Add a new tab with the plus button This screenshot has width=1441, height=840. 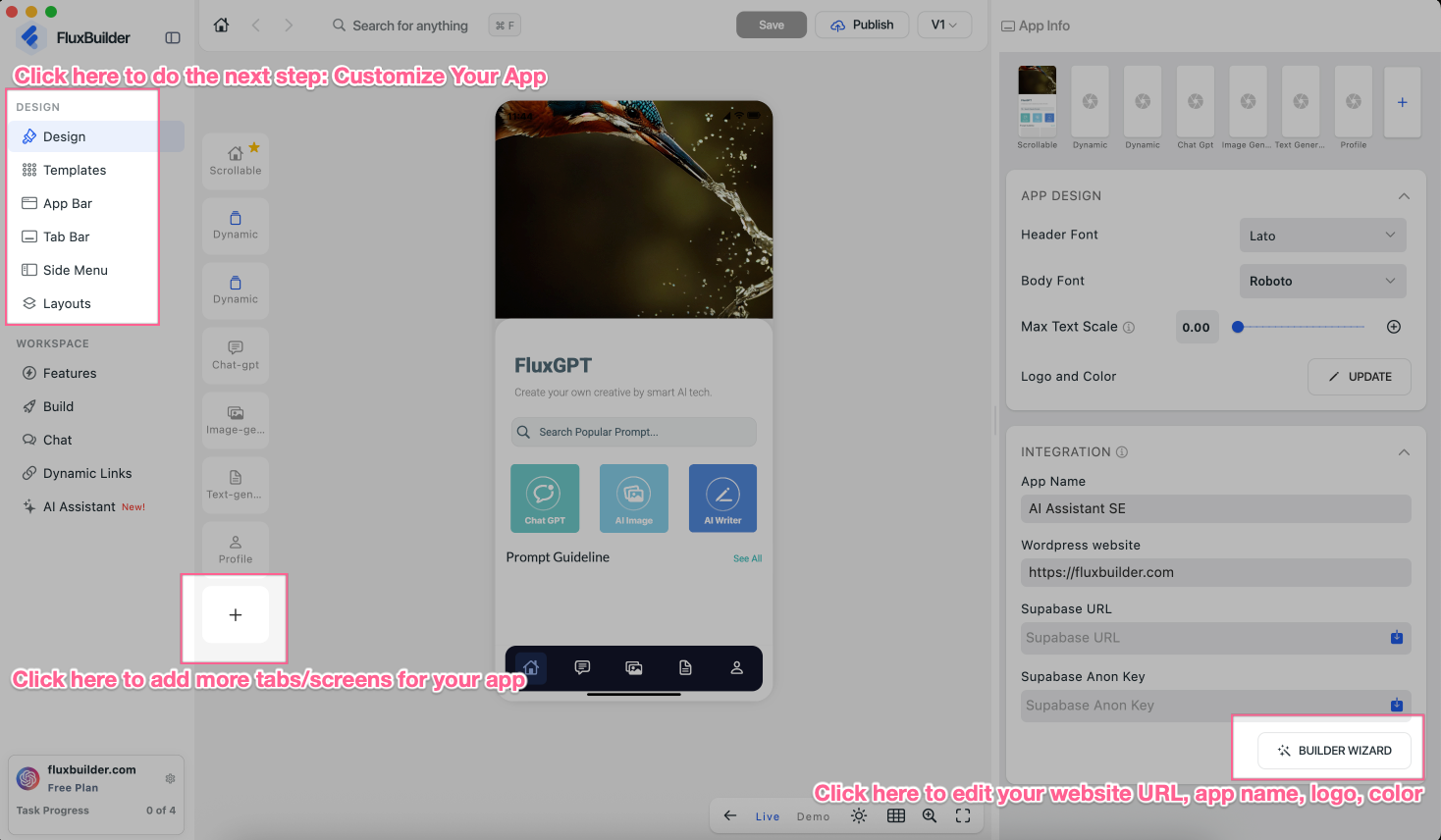coord(236,615)
